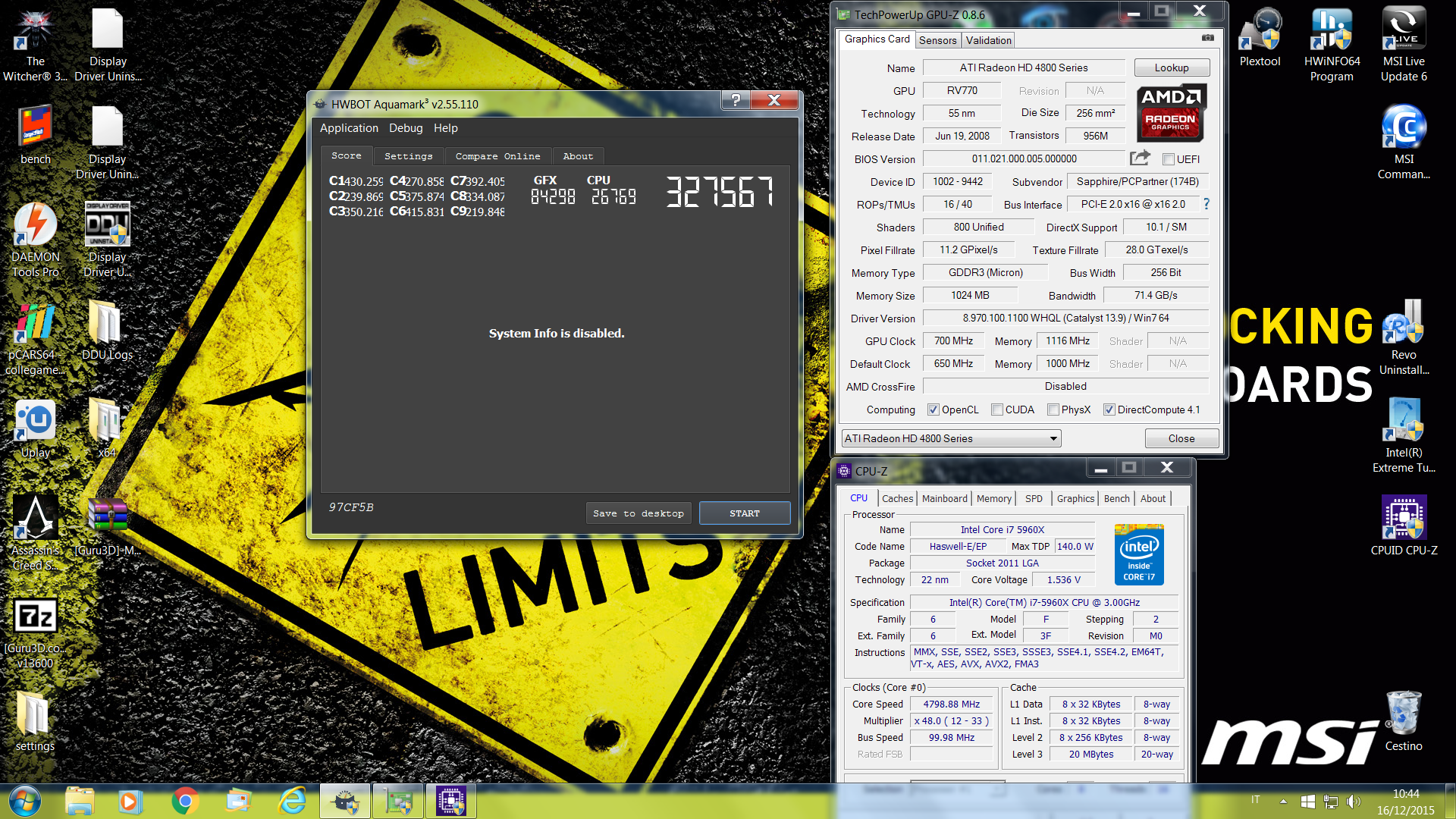Launch Uplay desktop shortcut
Image resolution: width=1456 pixels, height=819 pixels.
(35, 428)
